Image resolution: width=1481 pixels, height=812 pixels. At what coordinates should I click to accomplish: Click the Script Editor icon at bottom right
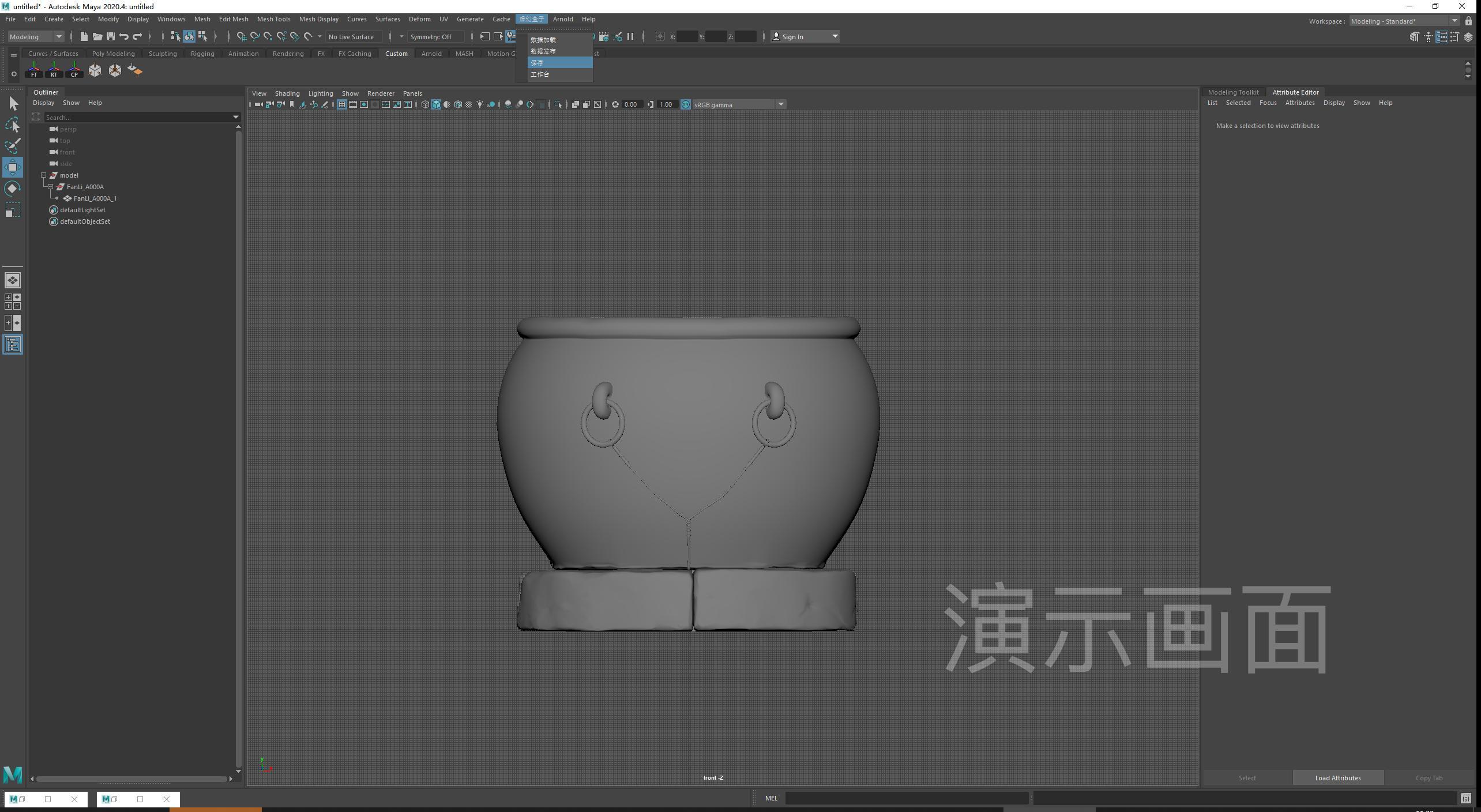click(x=1465, y=798)
